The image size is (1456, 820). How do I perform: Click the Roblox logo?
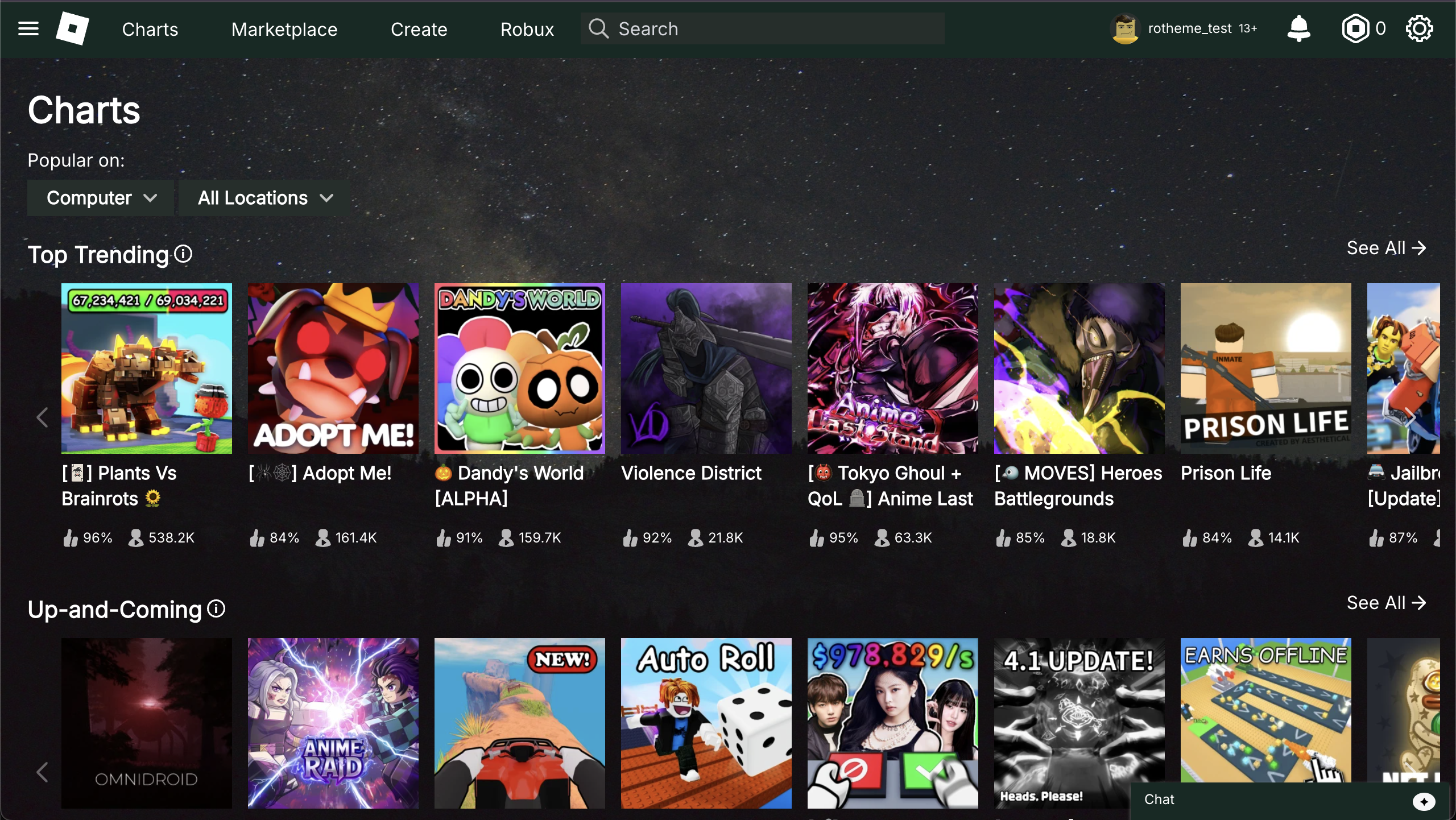click(72, 28)
